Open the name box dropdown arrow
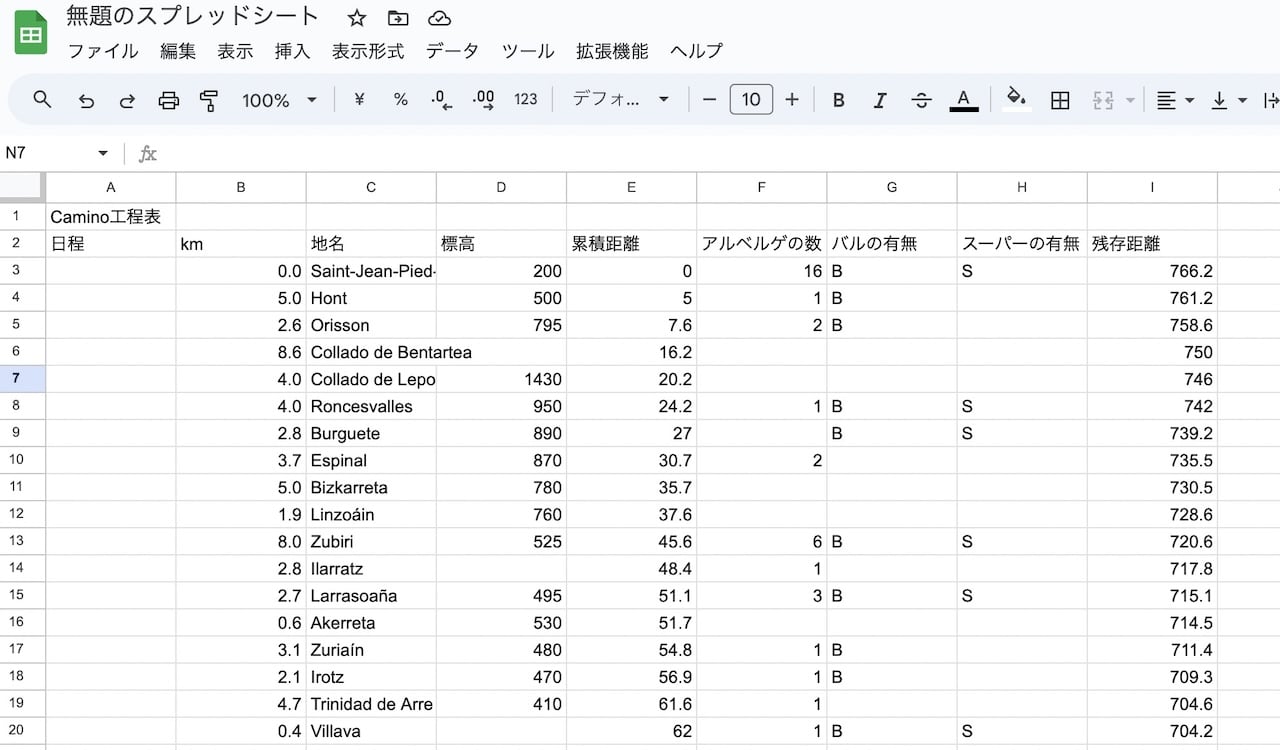The image size is (1280, 750). click(103, 153)
